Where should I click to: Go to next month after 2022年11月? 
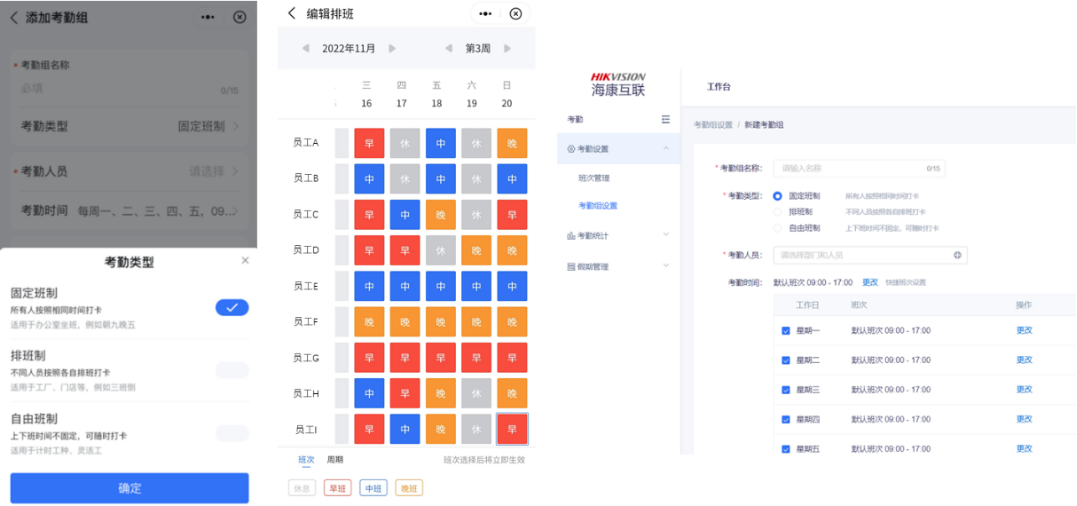click(x=392, y=48)
